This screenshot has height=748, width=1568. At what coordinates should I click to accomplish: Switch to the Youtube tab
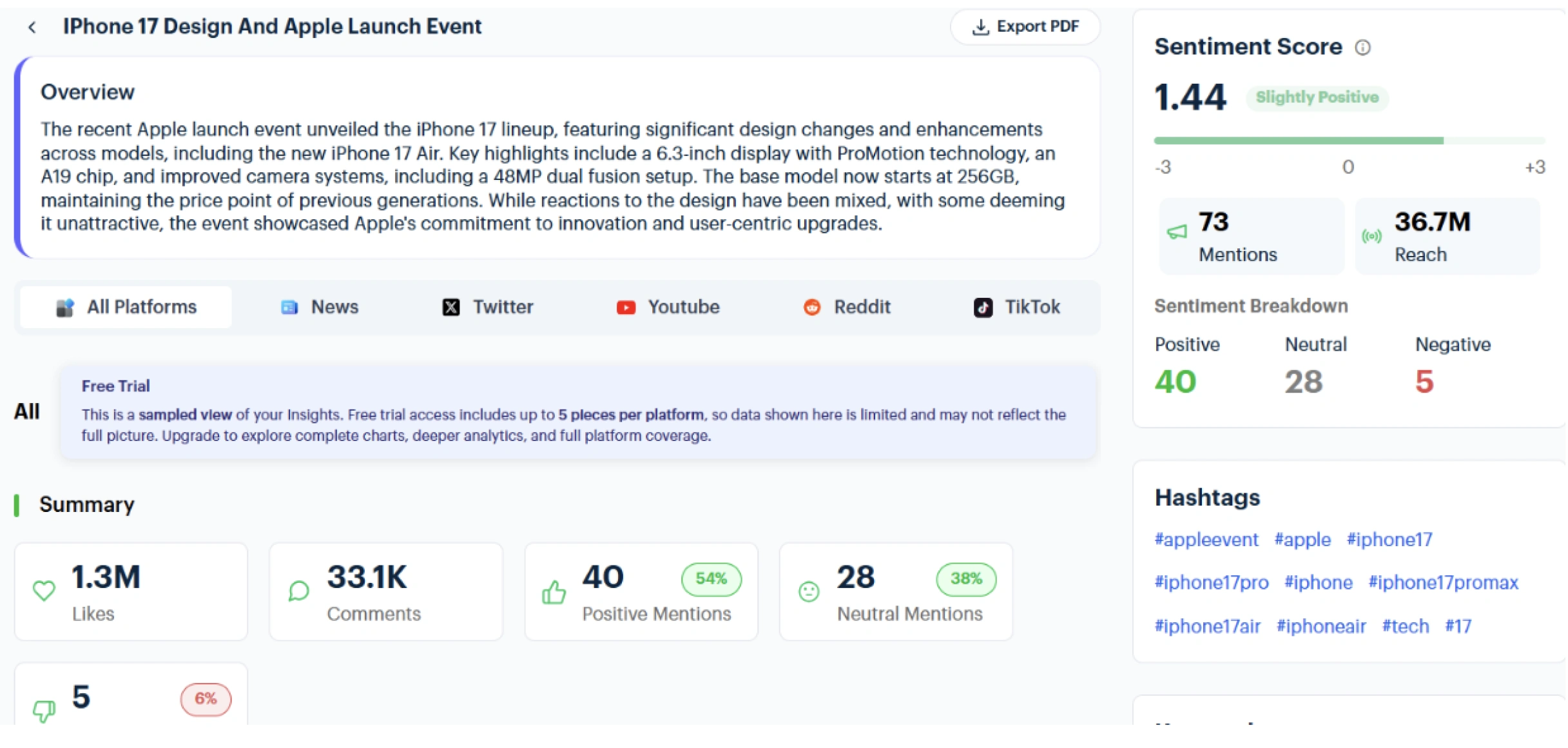[x=668, y=307]
